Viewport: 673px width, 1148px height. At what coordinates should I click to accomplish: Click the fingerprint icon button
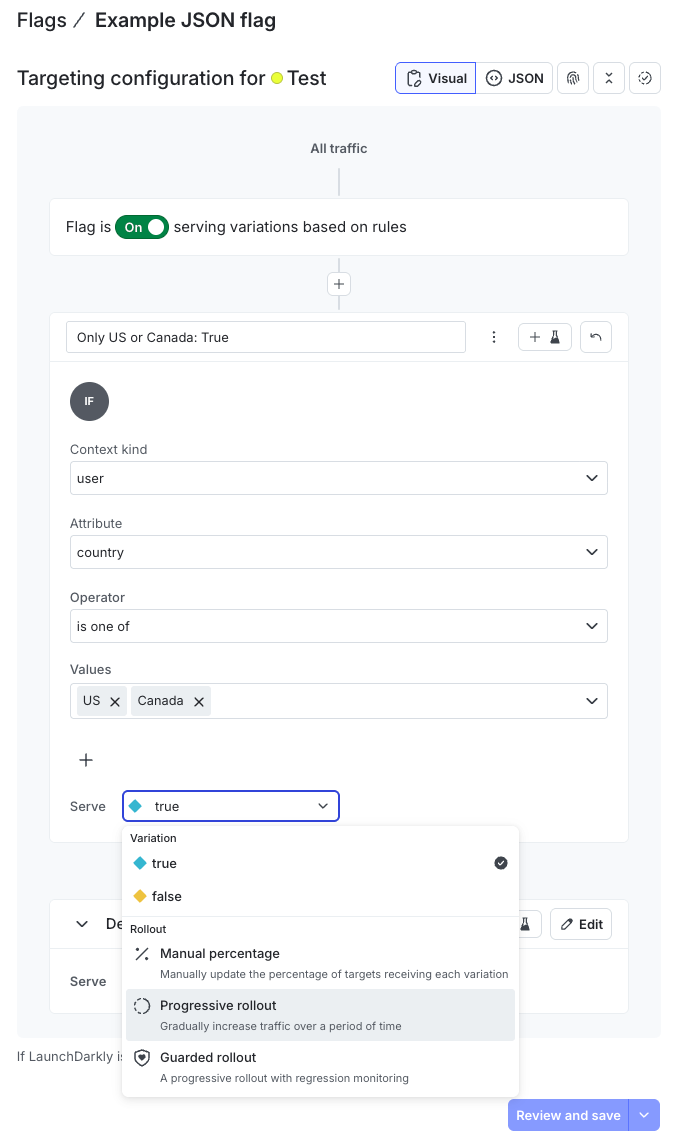click(573, 78)
